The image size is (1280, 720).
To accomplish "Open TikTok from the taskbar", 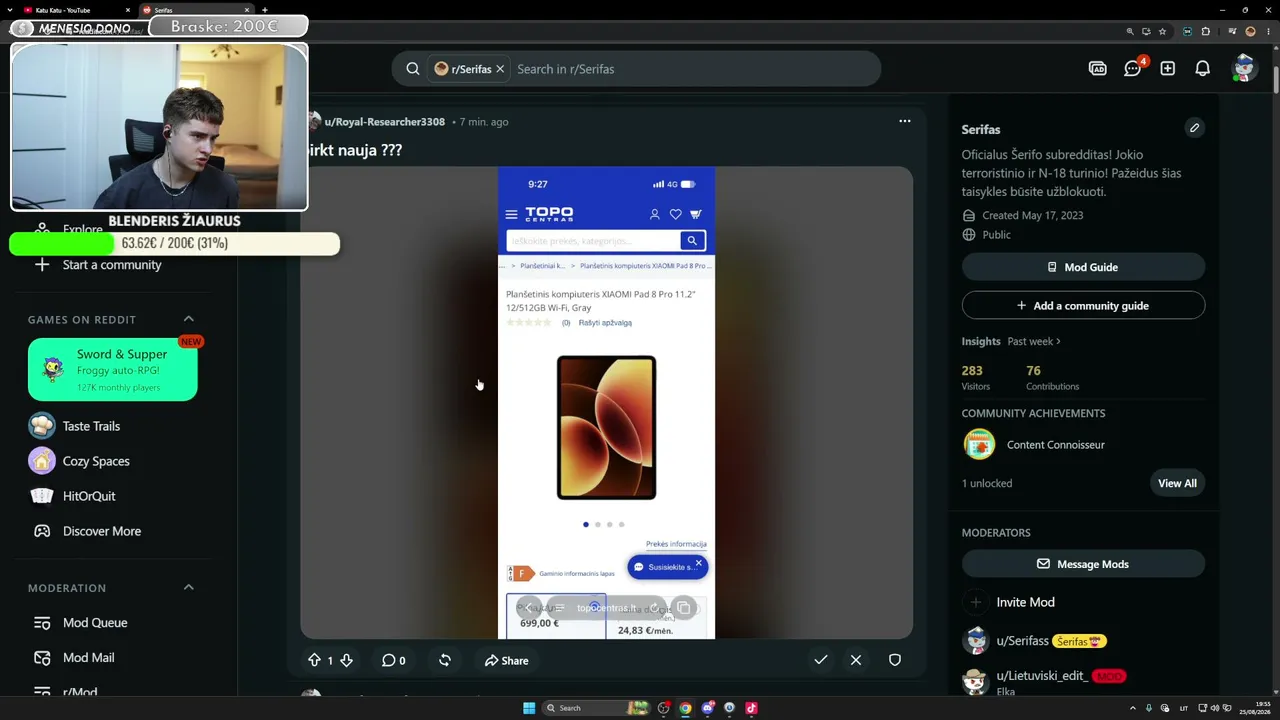I will tap(751, 708).
